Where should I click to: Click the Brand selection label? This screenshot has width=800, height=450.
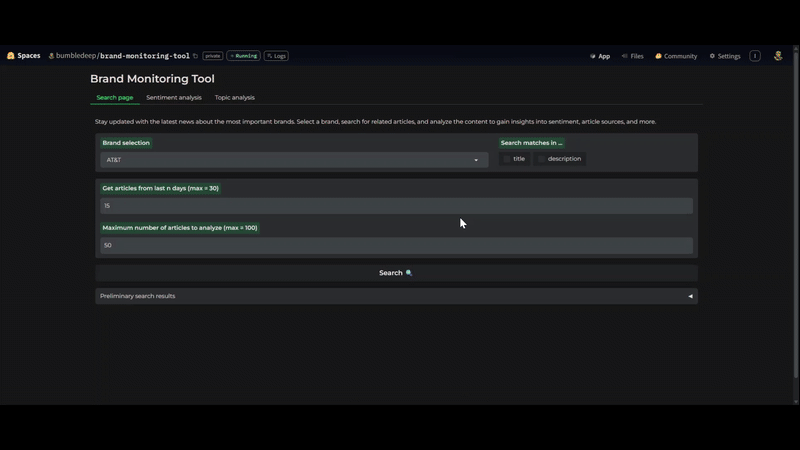(126, 143)
